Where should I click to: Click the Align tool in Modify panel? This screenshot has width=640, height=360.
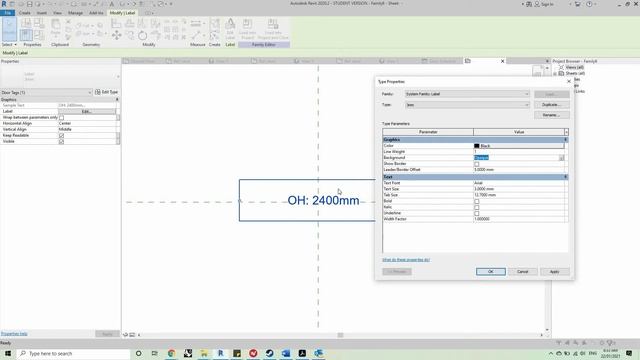[x=116, y=23]
